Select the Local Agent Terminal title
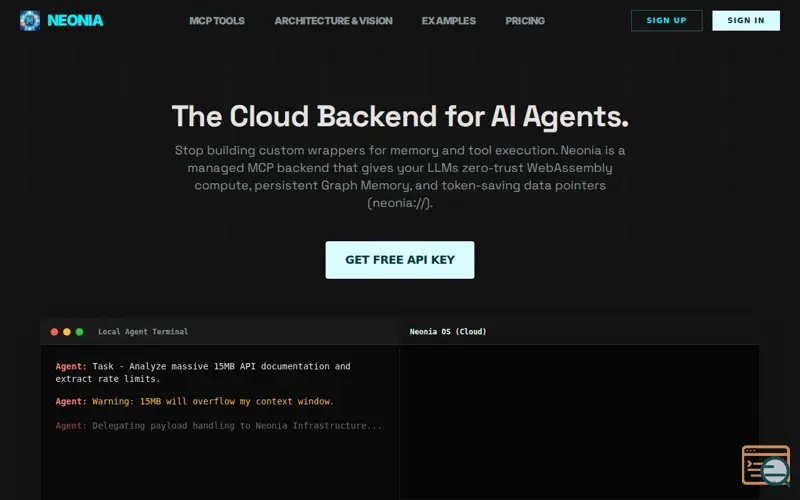 (143, 332)
